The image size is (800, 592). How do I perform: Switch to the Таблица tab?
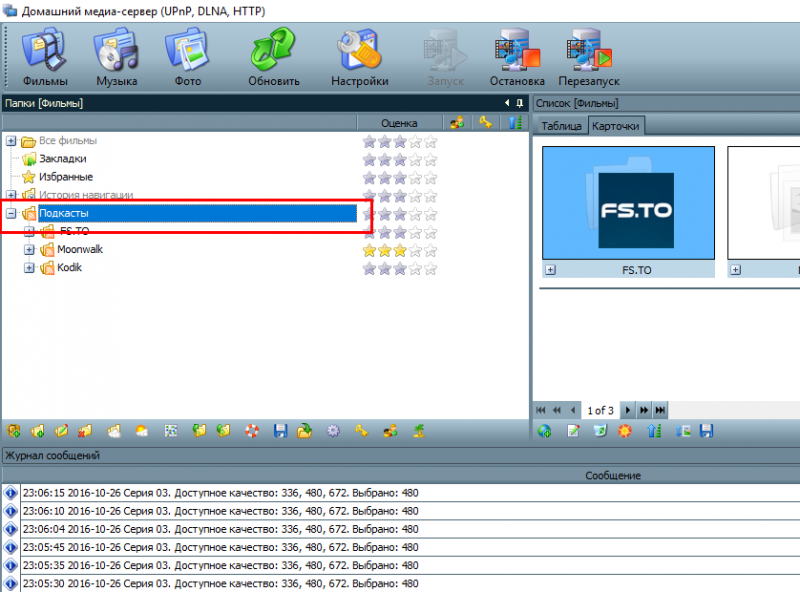pyautogui.click(x=561, y=126)
